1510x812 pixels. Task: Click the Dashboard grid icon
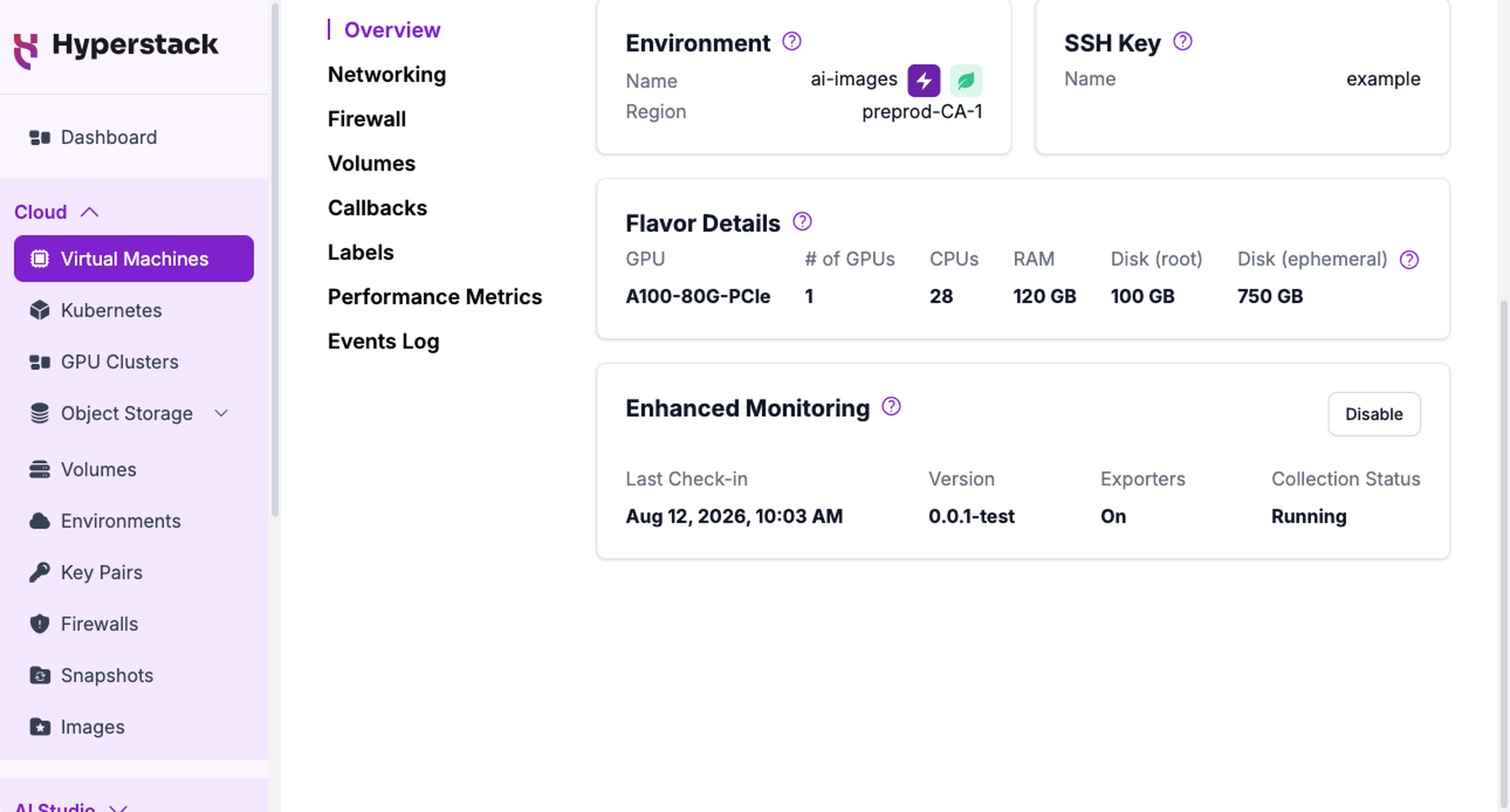40,137
